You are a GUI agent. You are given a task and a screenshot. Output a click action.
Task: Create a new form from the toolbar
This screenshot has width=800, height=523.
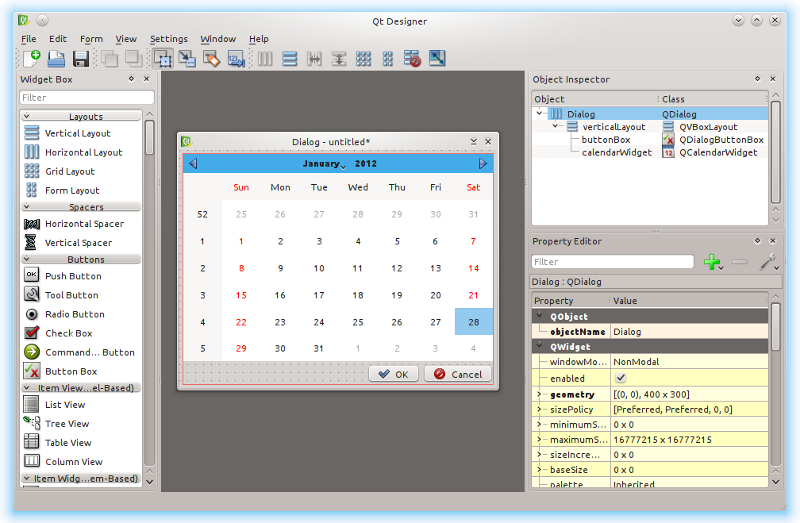[x=32, y=59]
